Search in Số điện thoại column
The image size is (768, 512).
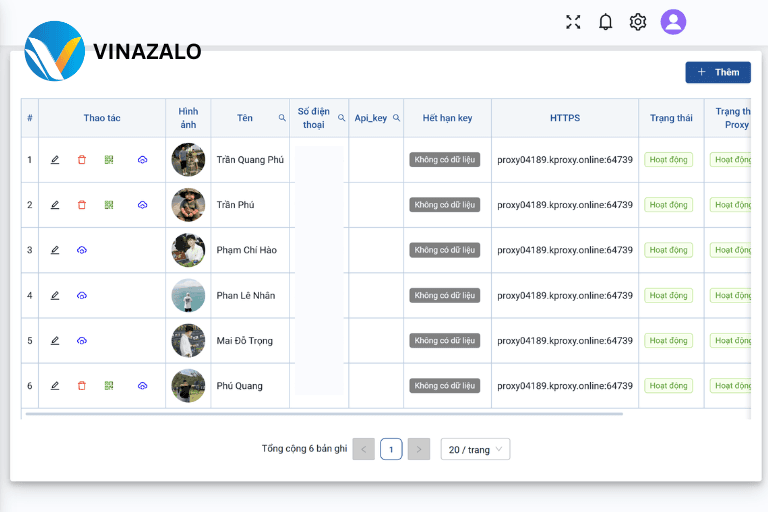click(x=341, y=118)
